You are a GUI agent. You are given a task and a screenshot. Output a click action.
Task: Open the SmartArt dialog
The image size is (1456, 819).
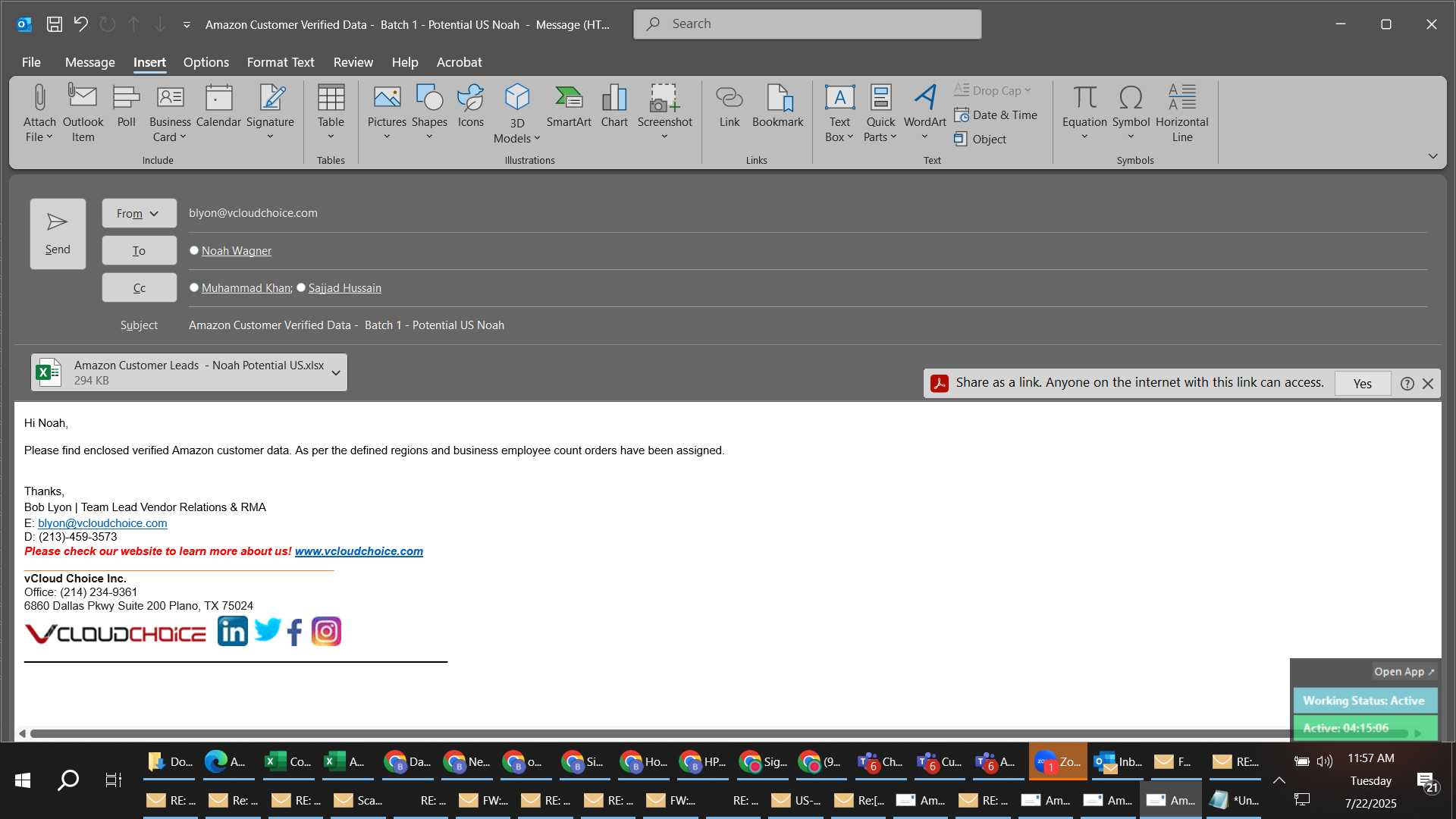click(x=569, y=106)
